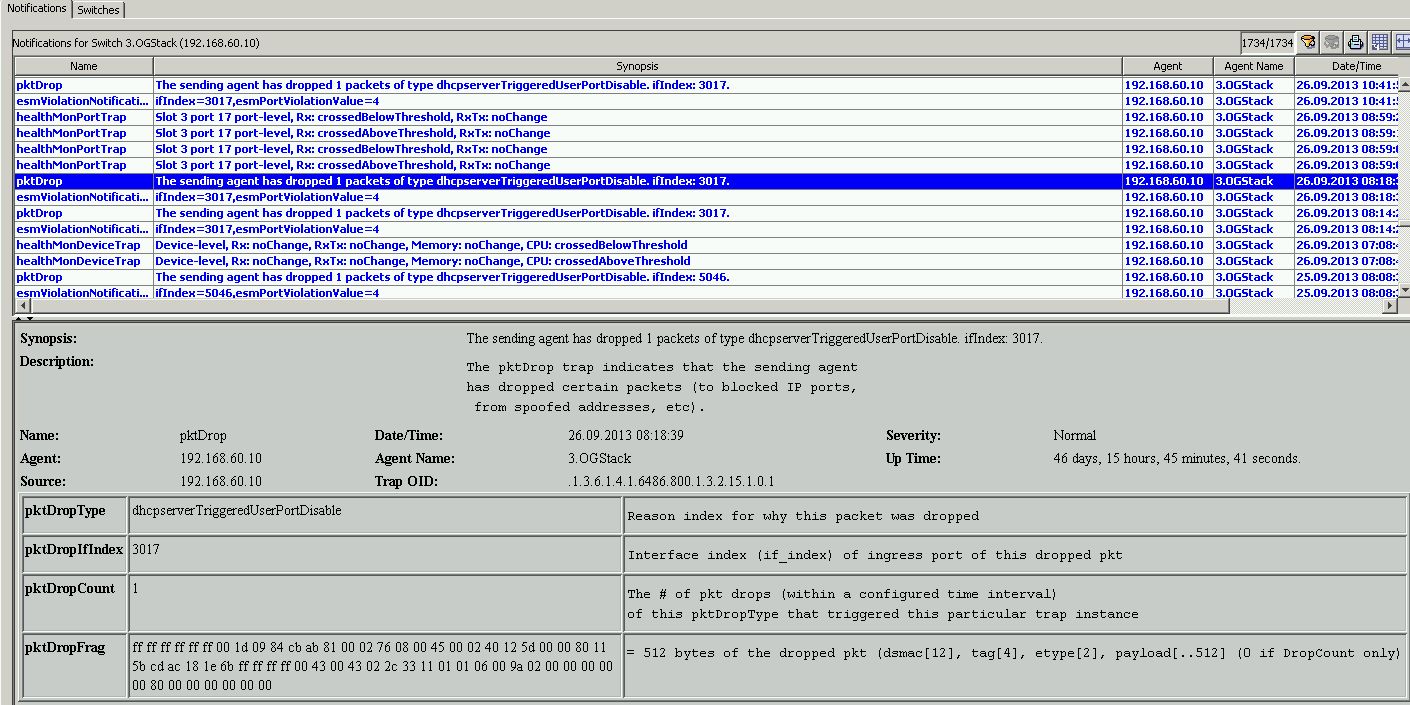The width and height of the screenshot is (1410, 705).
Task: Sort table by the Name column header
Action: (x=84, y=66)
